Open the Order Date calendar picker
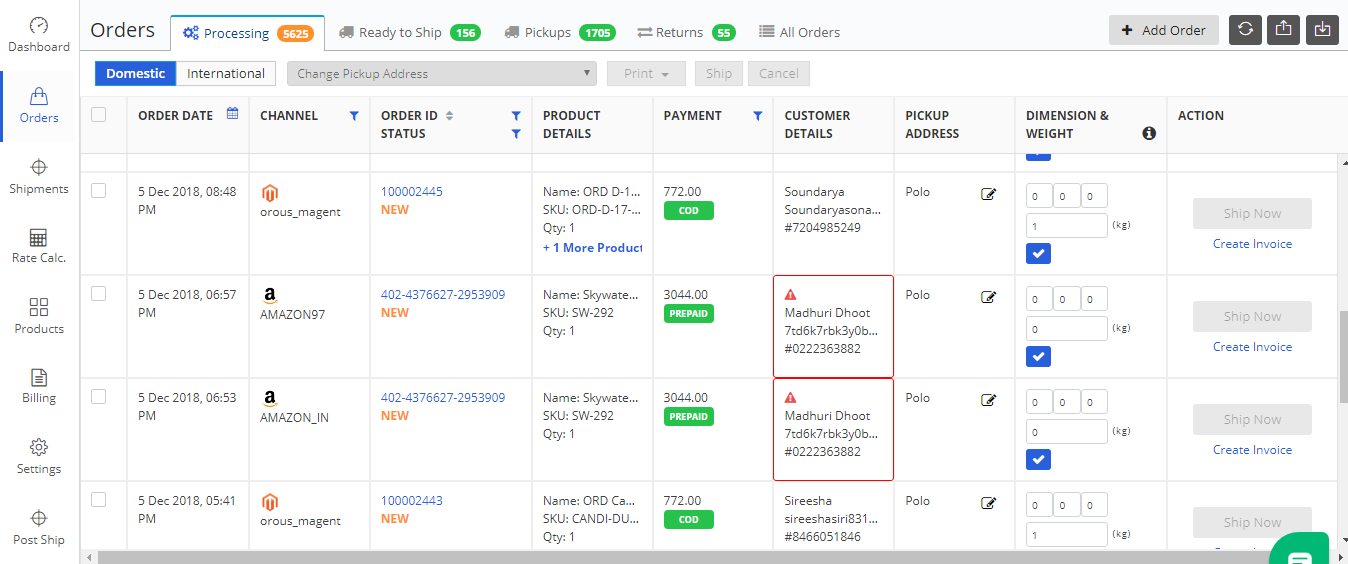The width and height of the screenshot is (1348, 564). 233,114
